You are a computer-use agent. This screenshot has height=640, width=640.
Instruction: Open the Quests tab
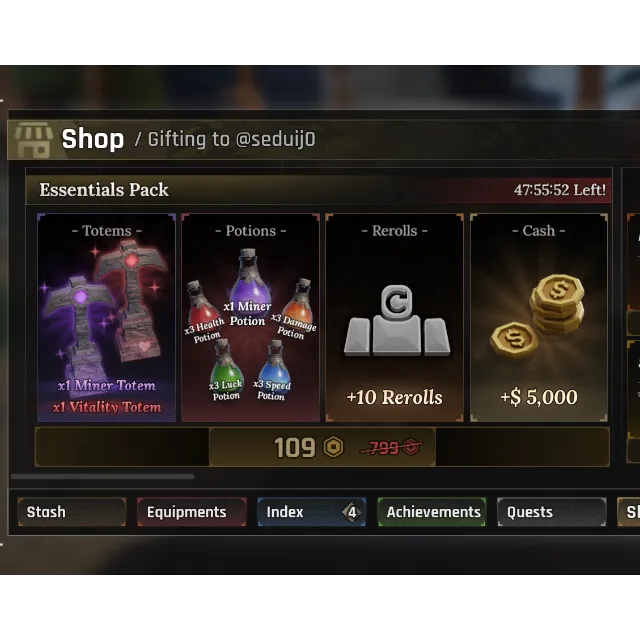coord(552,512)
